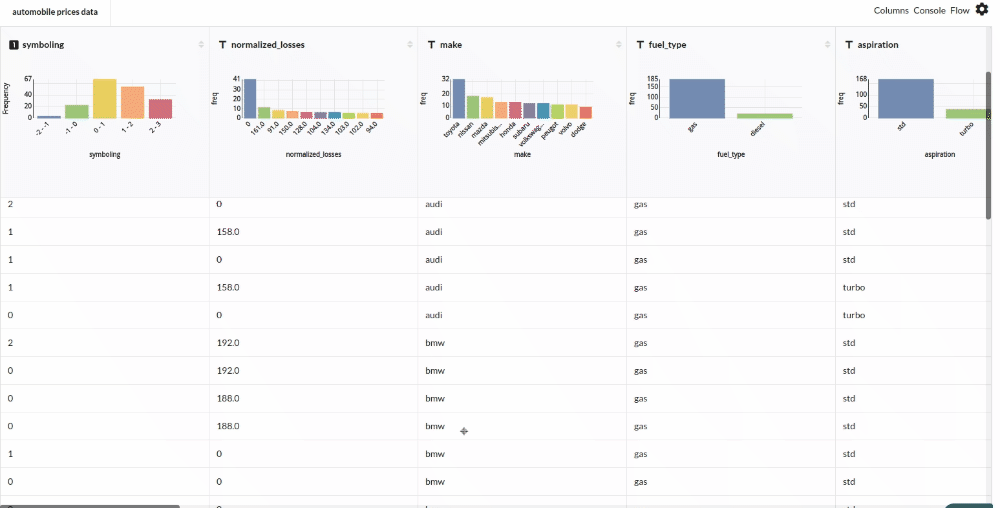Click the text type icon beside normalized_losses
This screenshot has width=1000, height=508.
tap(222, 45)
